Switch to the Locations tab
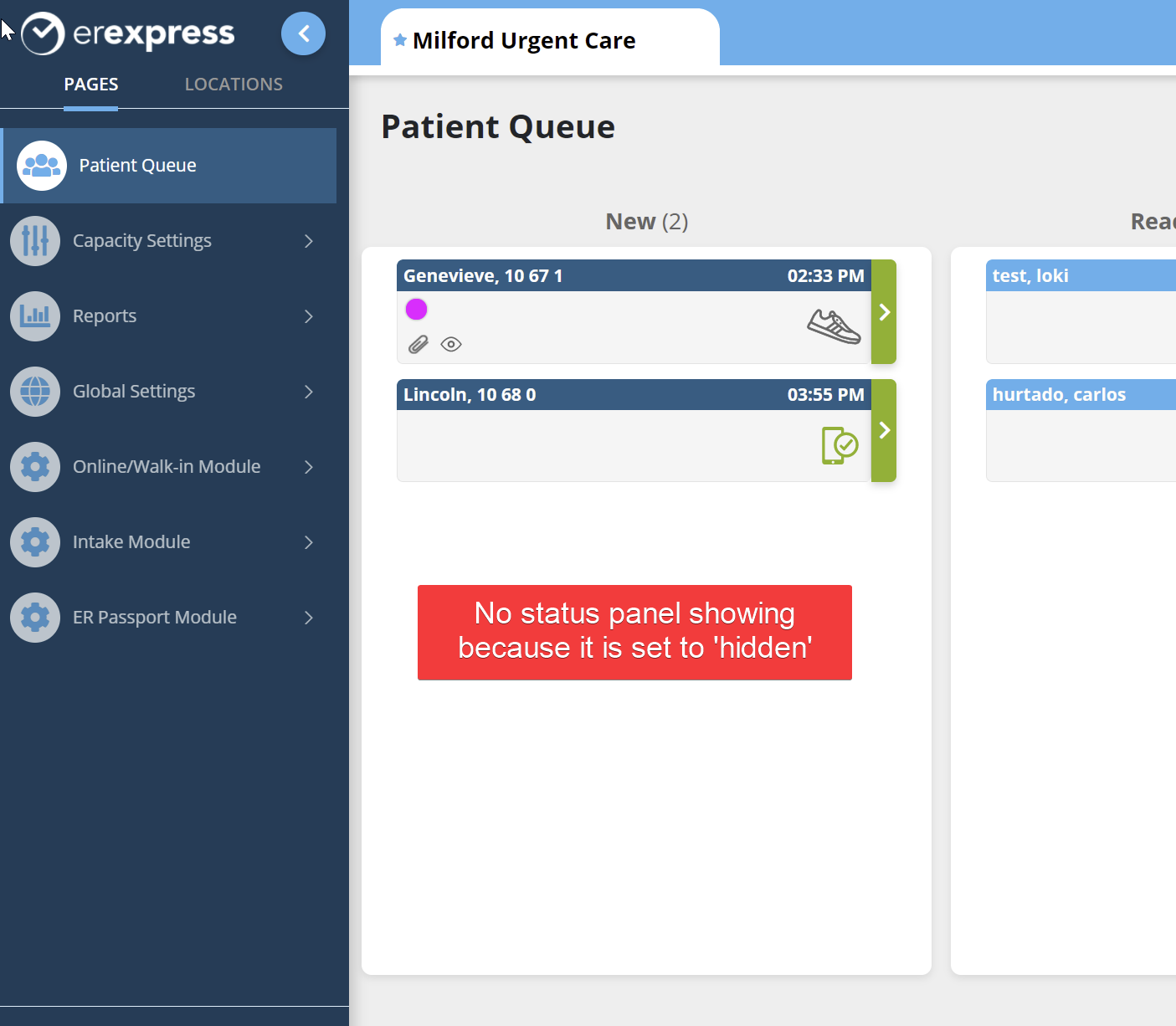1176x1026 pixels. pyautogui.click(x=234, y=85)
